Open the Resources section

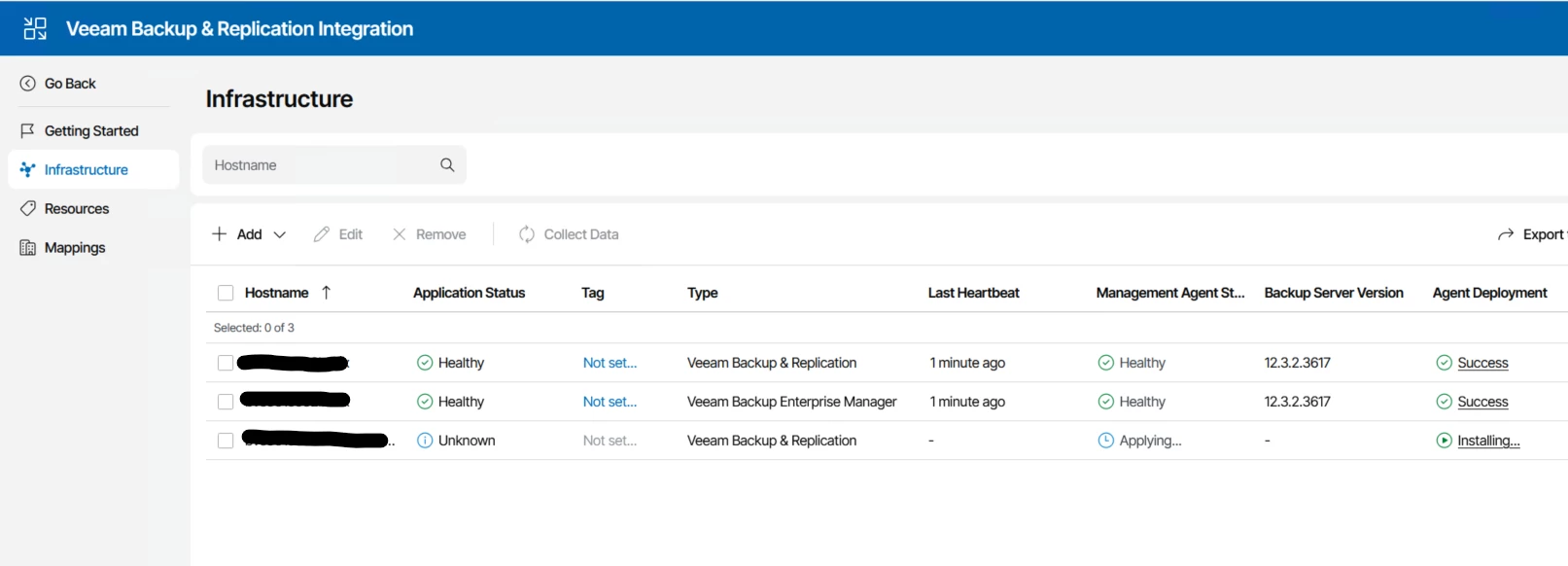(77, 209)
